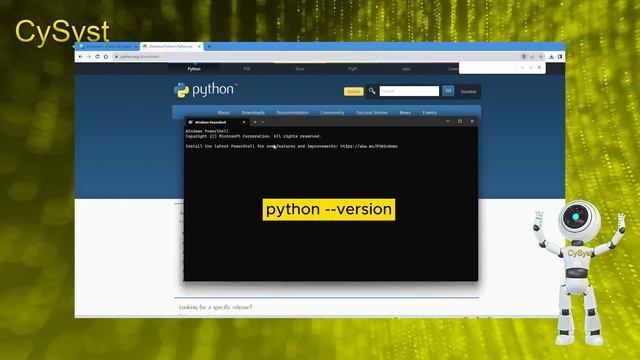This screenshot has height=360, width=640.
Task: Close the Windows PowerShell tab
Action: (244, 122)
